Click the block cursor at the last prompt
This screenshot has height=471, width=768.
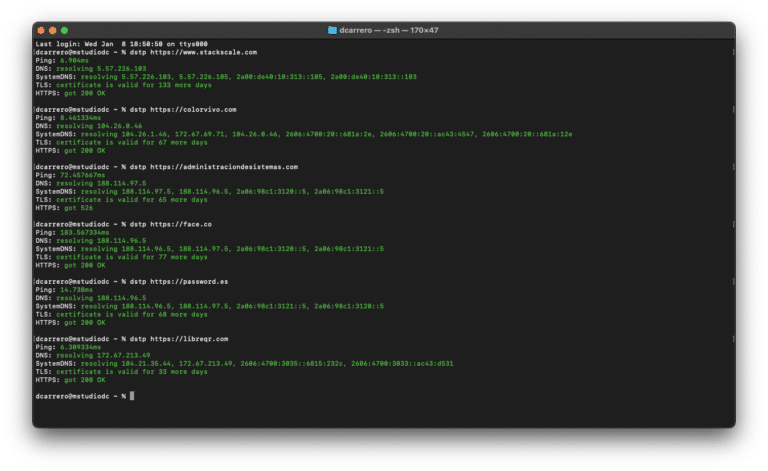coord(130,396)
